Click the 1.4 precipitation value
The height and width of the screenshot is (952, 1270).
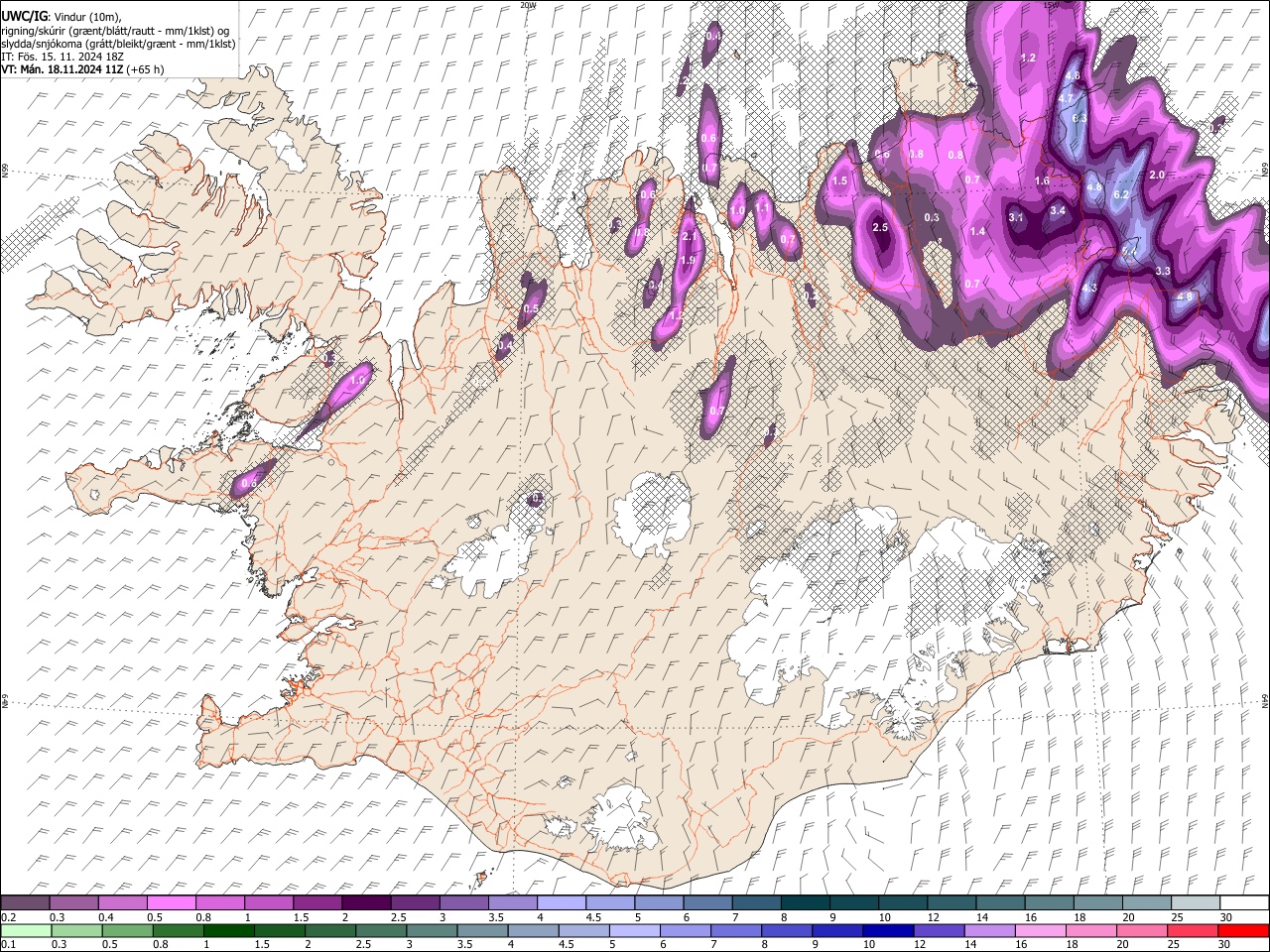point(978,231)
